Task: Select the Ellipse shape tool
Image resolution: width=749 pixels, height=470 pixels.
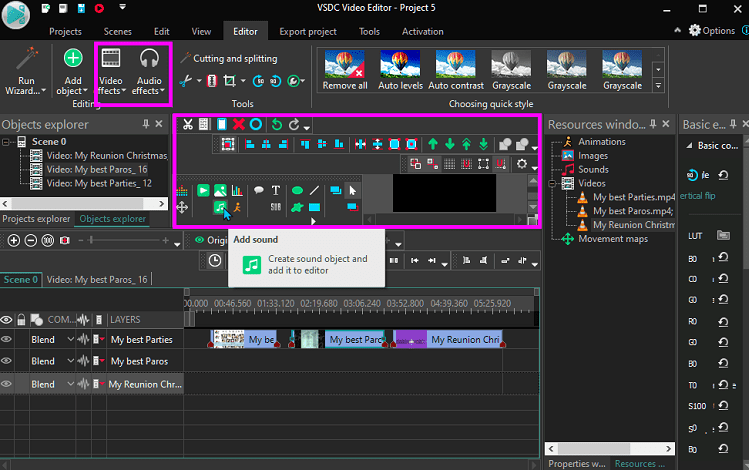Action: click(x=297, y=191)
